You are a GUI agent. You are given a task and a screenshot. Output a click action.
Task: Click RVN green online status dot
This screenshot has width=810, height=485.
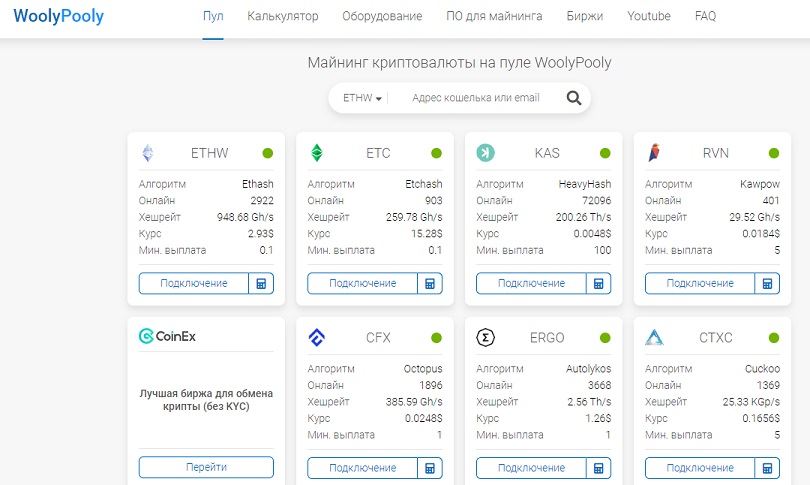(x=774, y=153)
